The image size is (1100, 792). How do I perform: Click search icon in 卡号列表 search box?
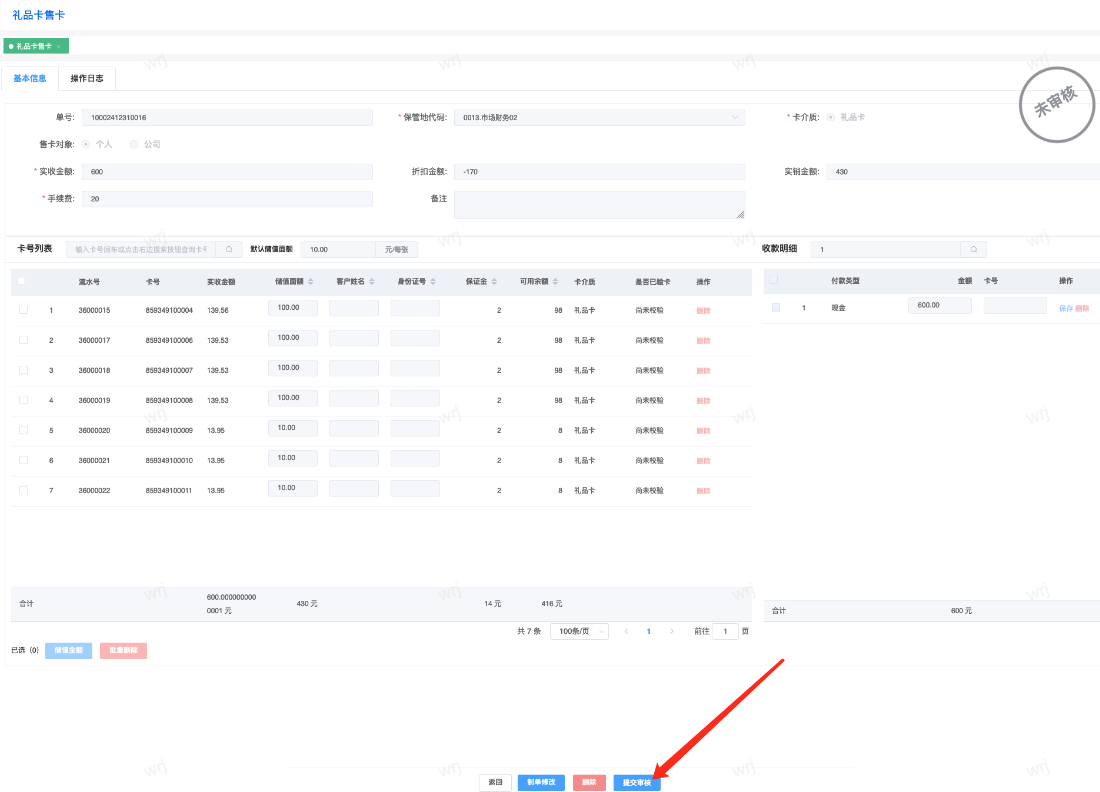(228, 249)
